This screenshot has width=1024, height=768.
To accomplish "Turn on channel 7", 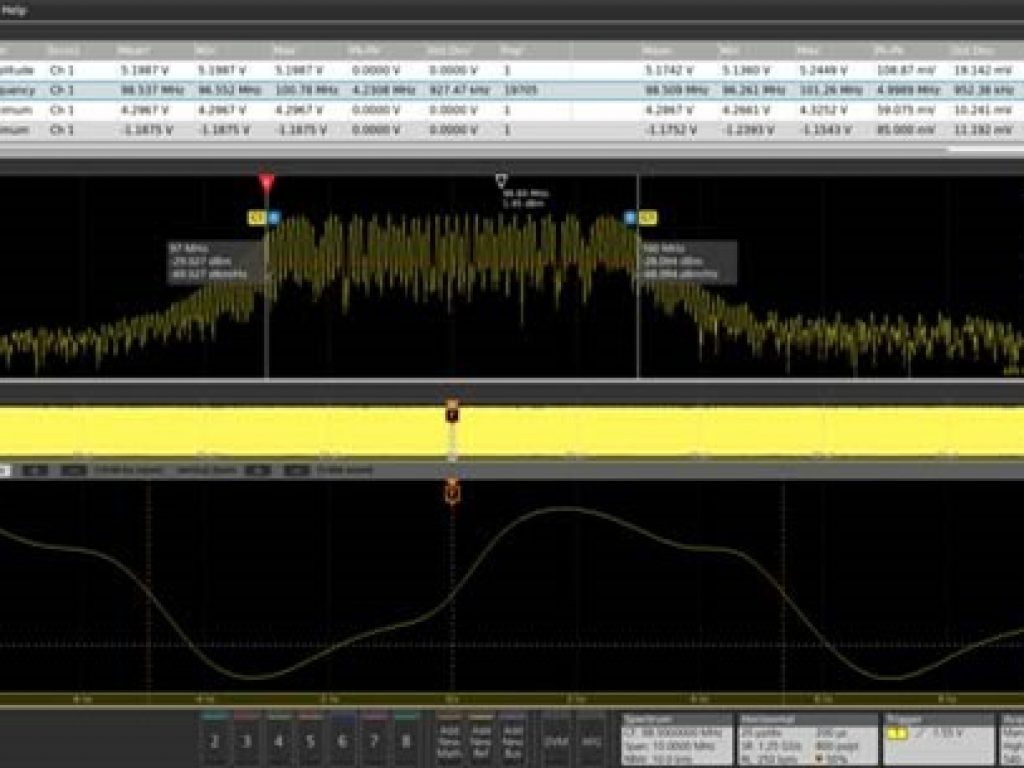I will (x=374, y=739).
